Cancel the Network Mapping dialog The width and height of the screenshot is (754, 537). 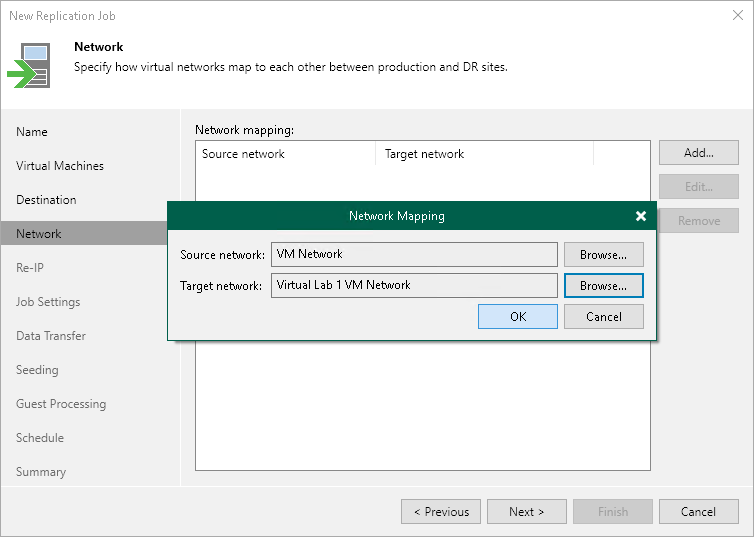(x=603, y=316)
